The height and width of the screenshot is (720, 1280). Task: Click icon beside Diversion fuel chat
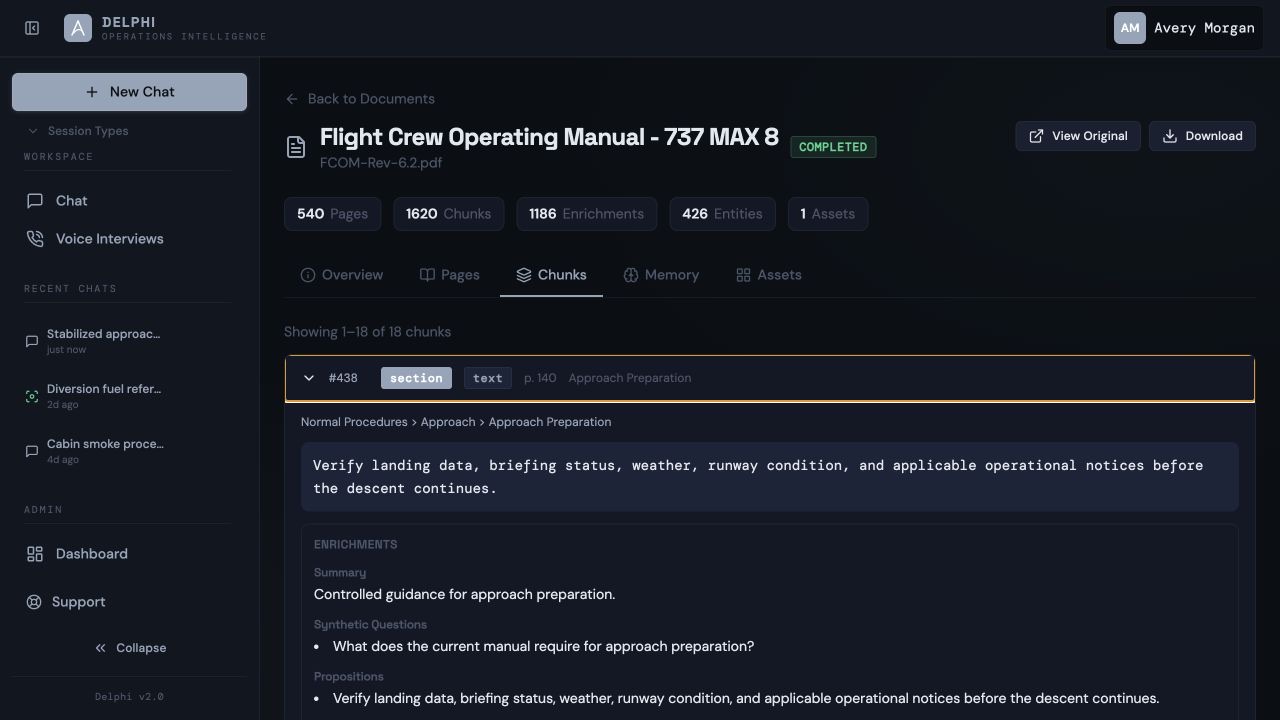click(32, 396)
